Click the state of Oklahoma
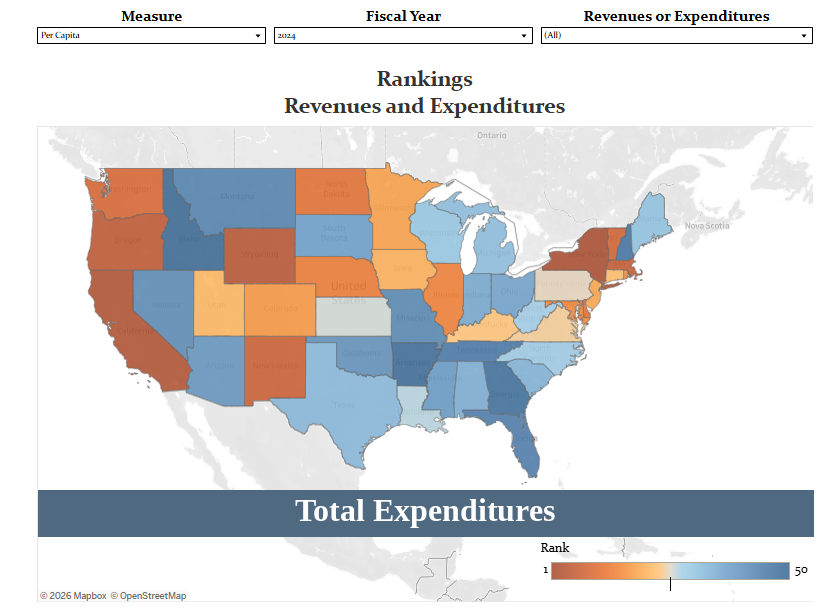Screen dimensions: 820x611 [363, 356]
